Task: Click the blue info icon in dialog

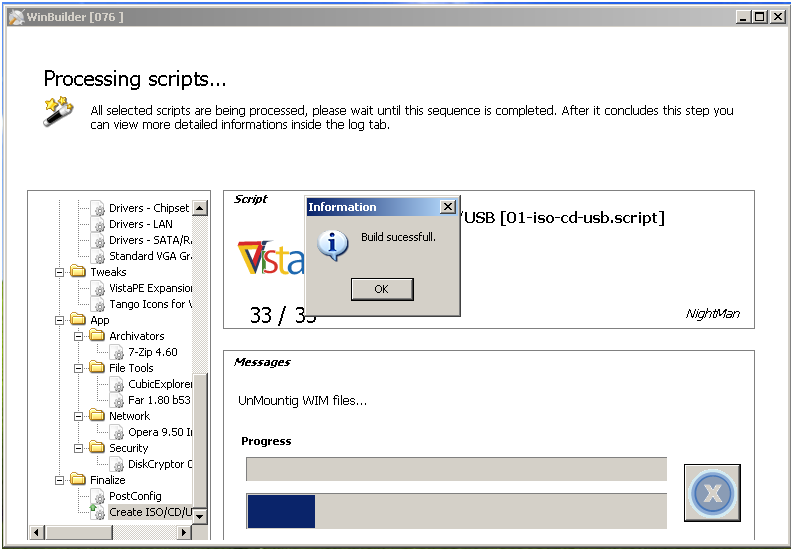Action: point(332,245)
